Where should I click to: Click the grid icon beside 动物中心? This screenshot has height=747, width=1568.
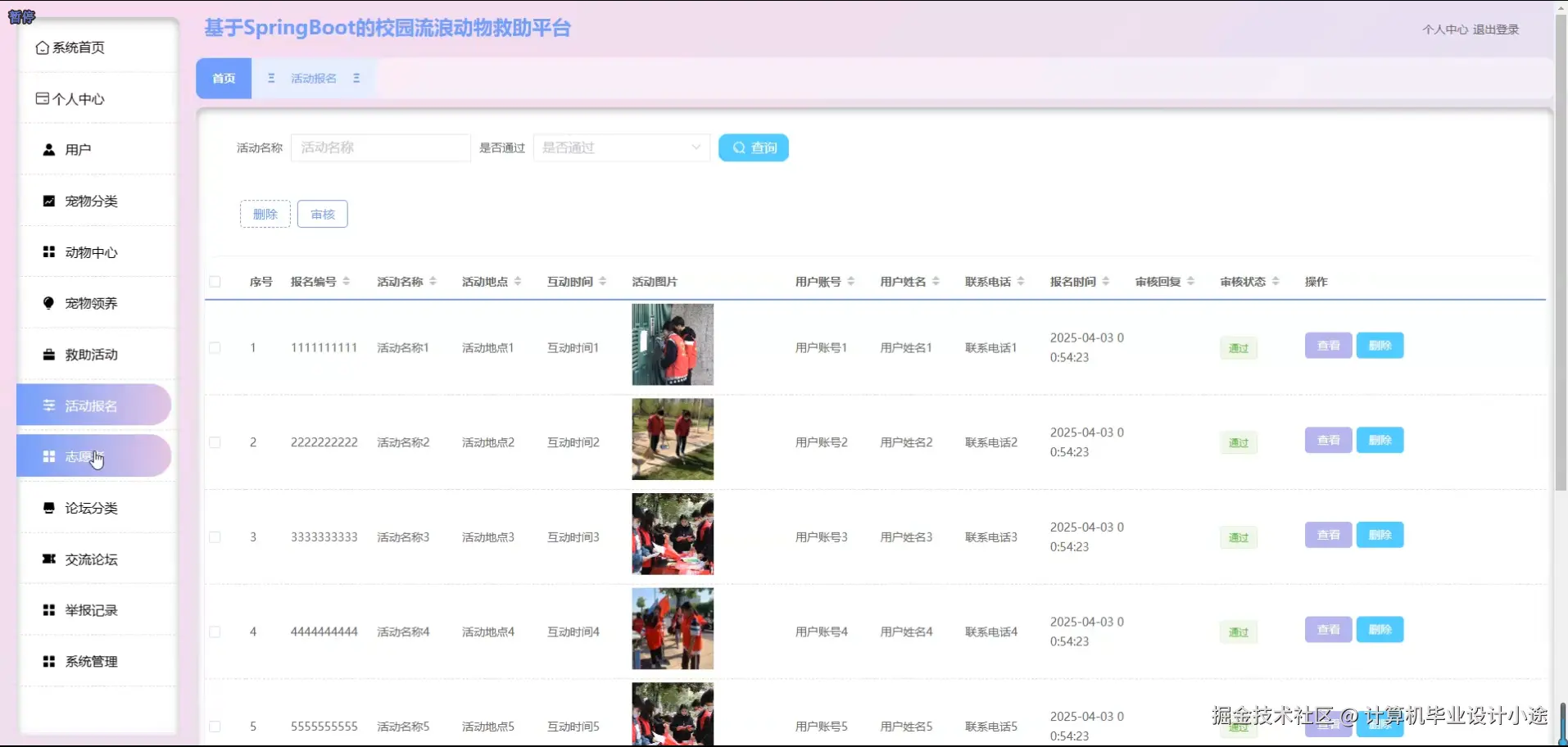[49, 252]
